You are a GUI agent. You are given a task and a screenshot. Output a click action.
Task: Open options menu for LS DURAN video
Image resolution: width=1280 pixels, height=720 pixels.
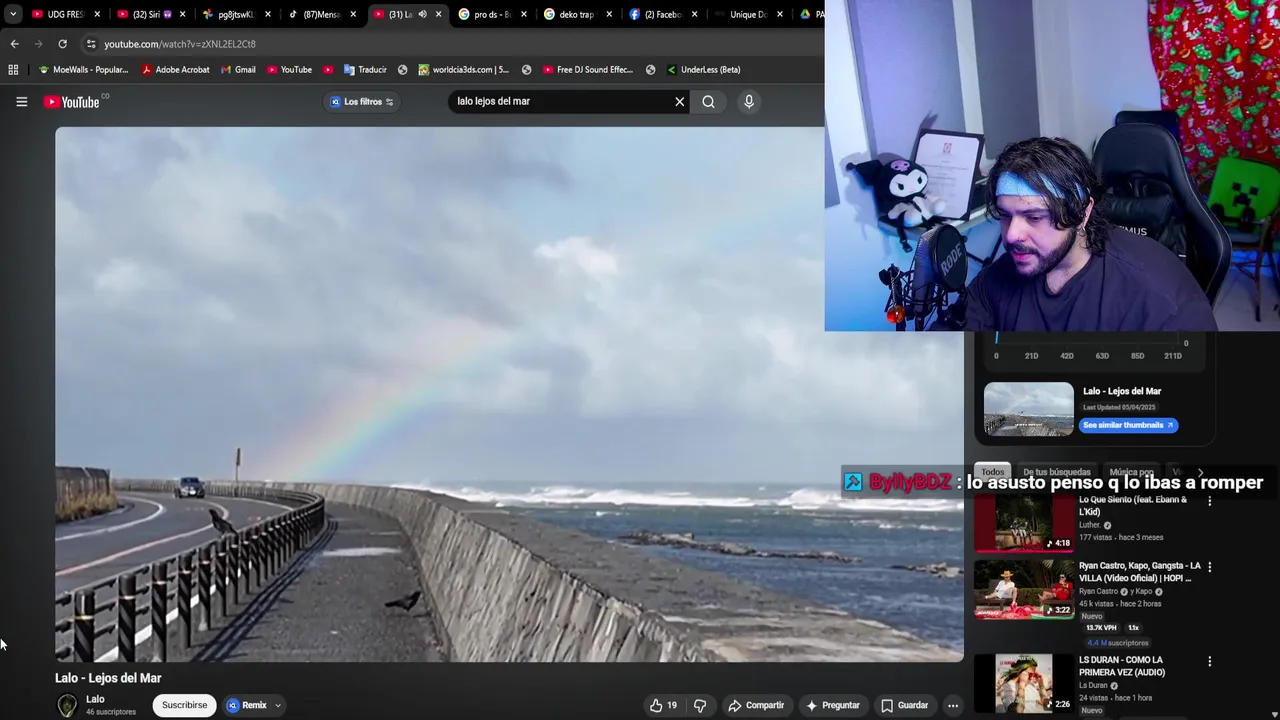(x=1209, y=661)
